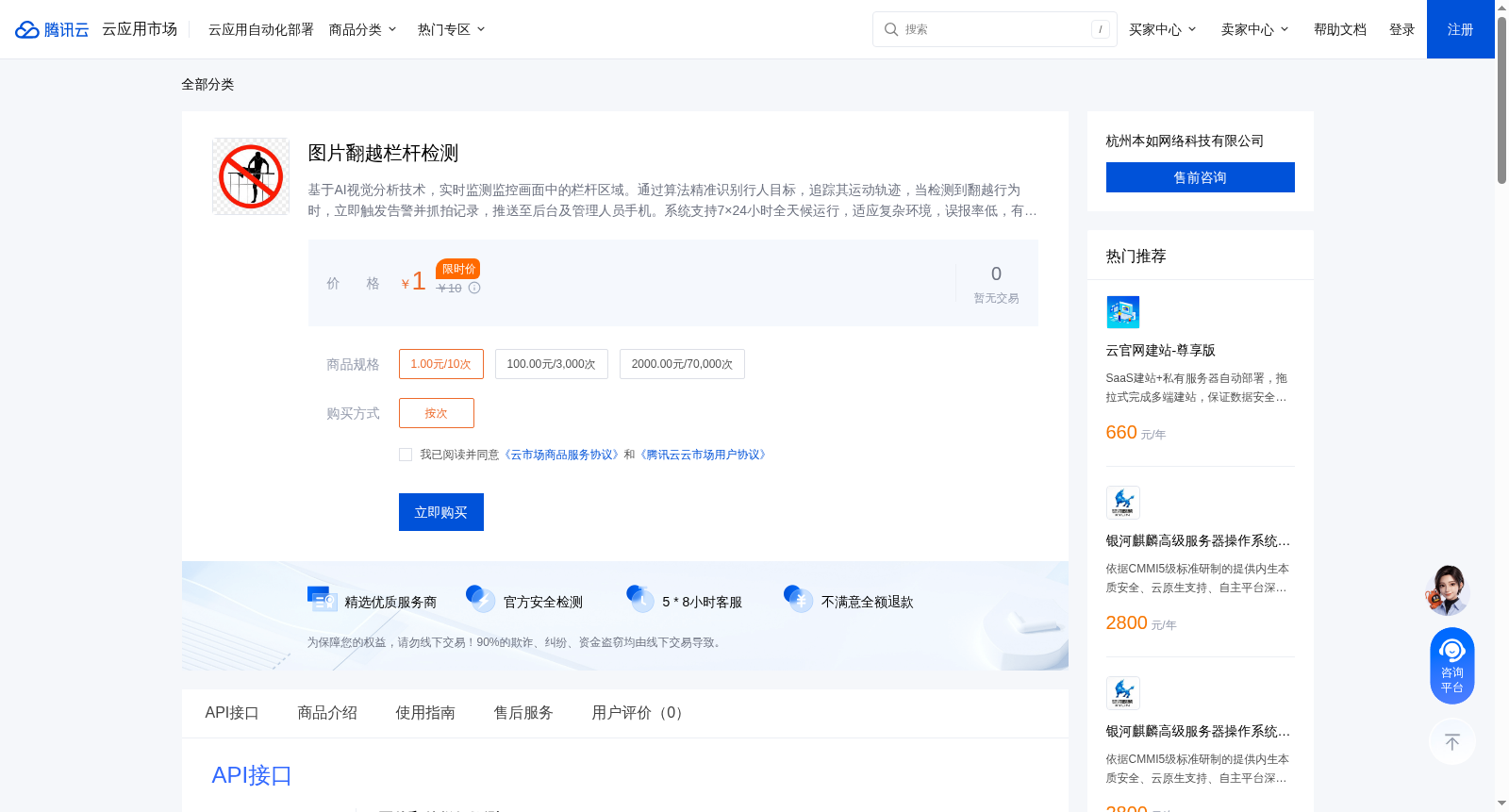Open the 云市场商品服务协议 link
1509x812 pixels.
click(562, 455)
